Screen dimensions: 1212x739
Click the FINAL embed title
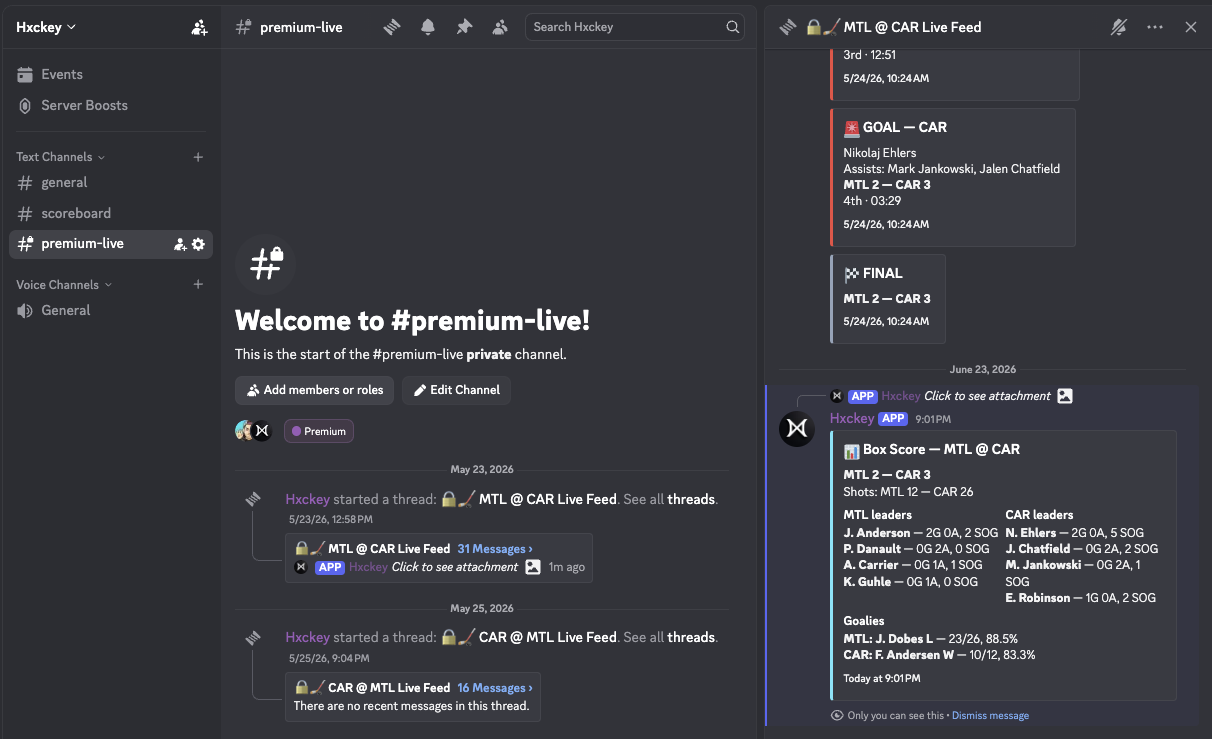pos(883,273)
